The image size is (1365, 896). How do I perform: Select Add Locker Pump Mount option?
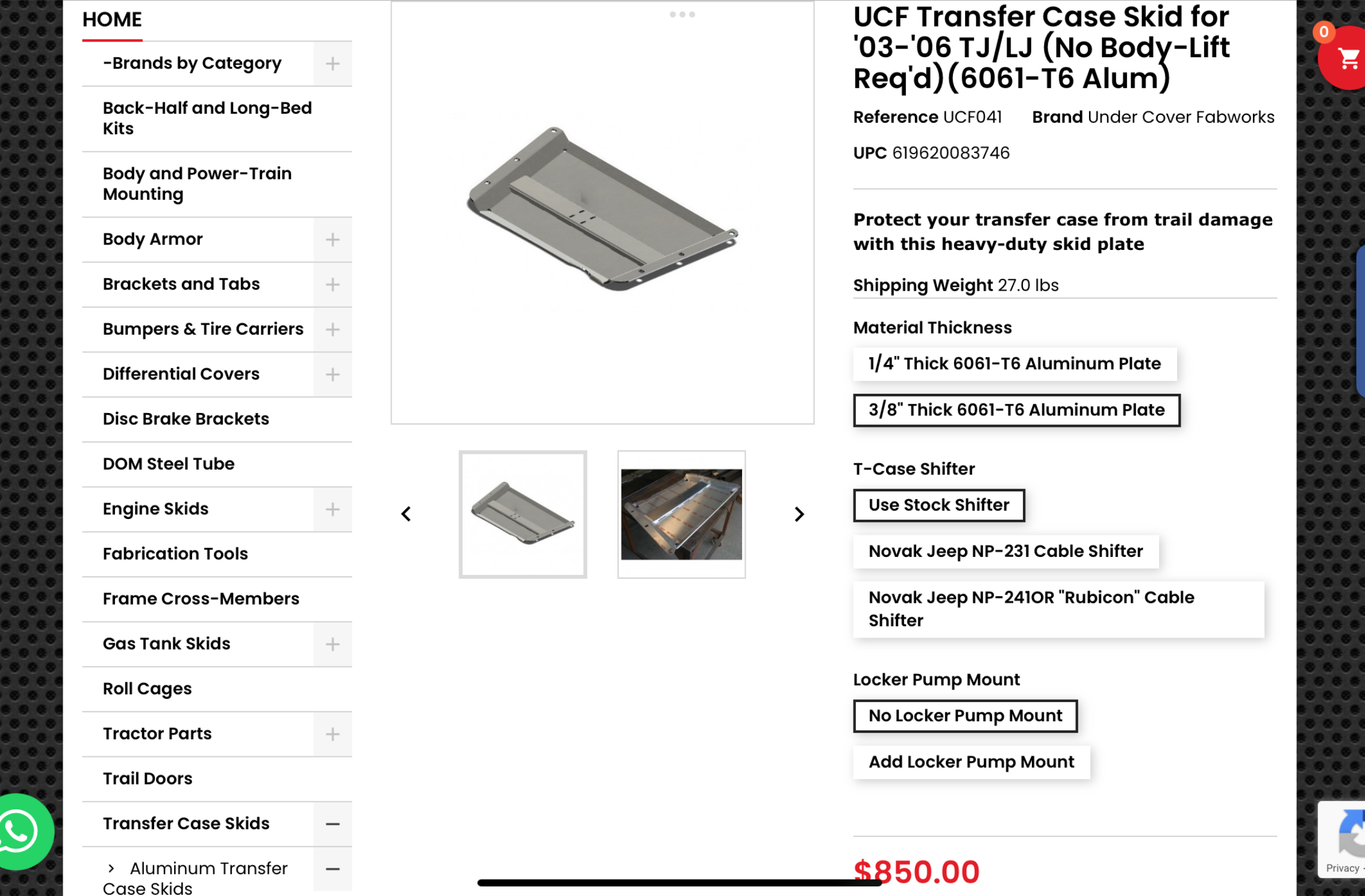971,762
